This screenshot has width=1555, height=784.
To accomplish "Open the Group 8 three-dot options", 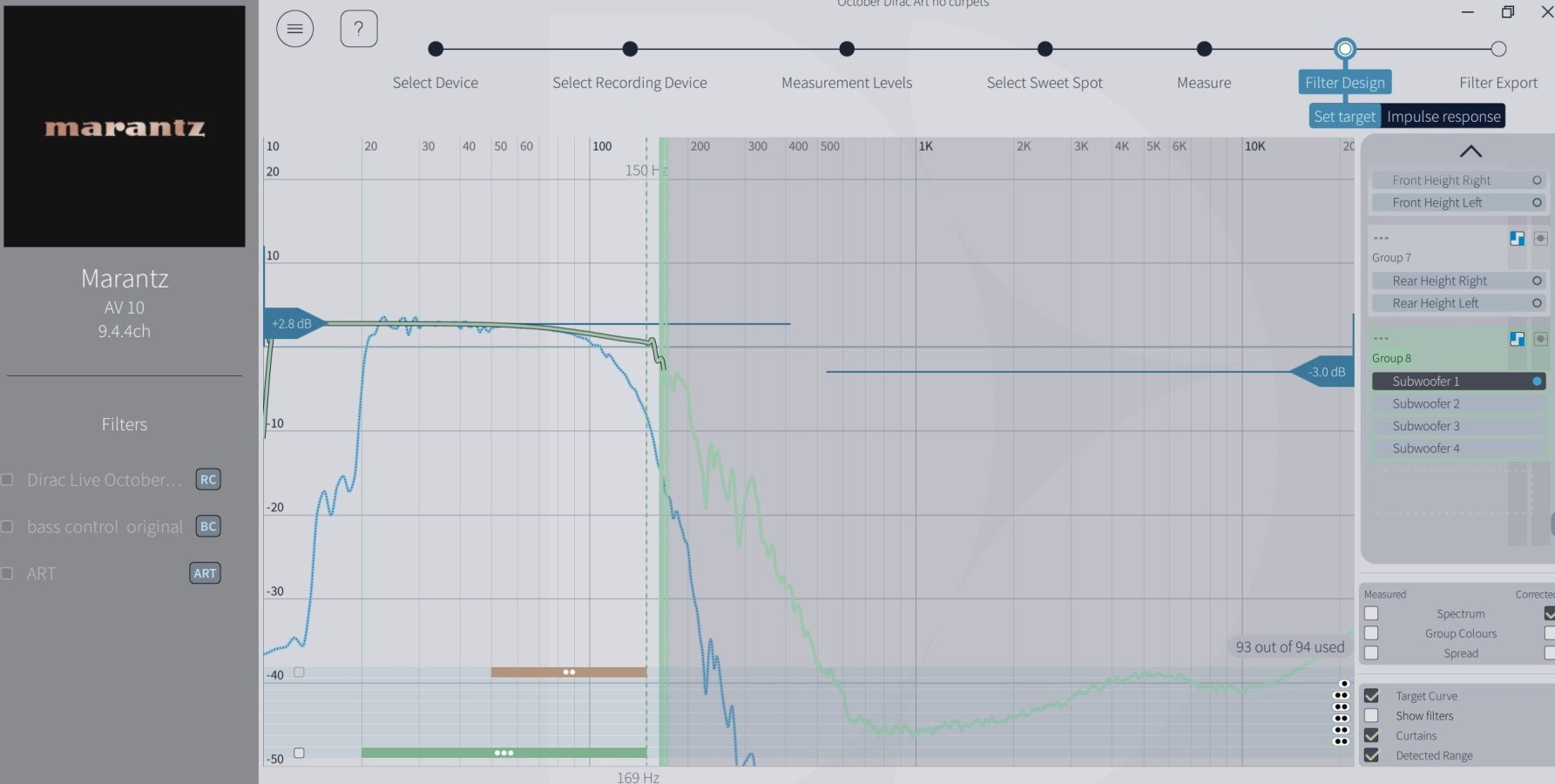I will pyautogui.click(x=1381, y=338).
